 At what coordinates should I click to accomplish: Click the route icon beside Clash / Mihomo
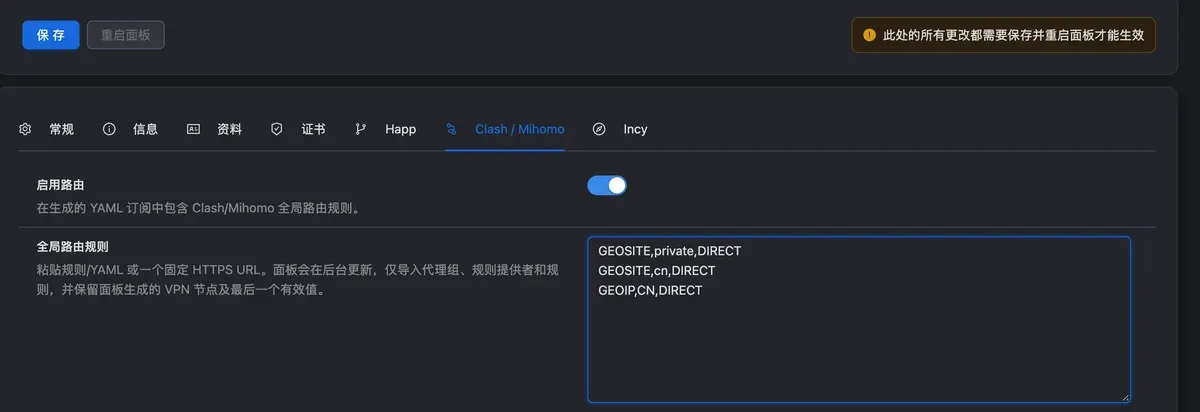pyautogui.click(x=452, y=129)
